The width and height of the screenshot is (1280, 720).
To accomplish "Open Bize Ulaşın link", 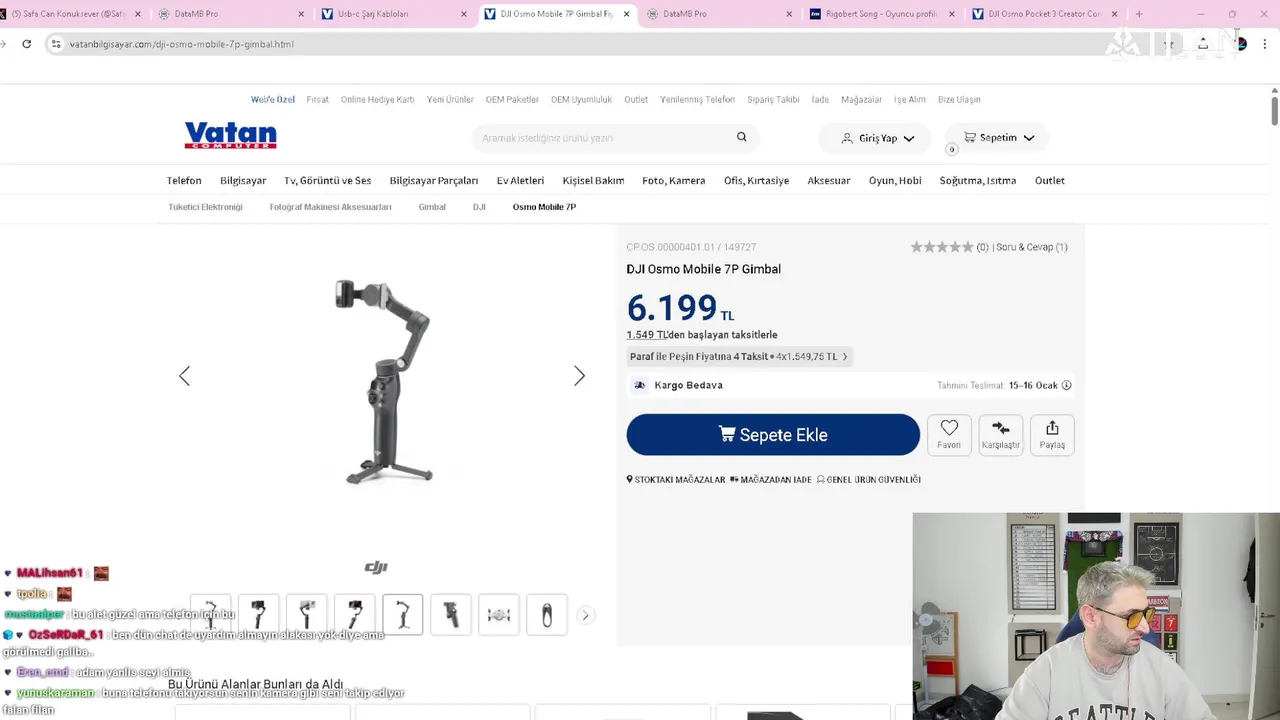I will click(959, 100).
